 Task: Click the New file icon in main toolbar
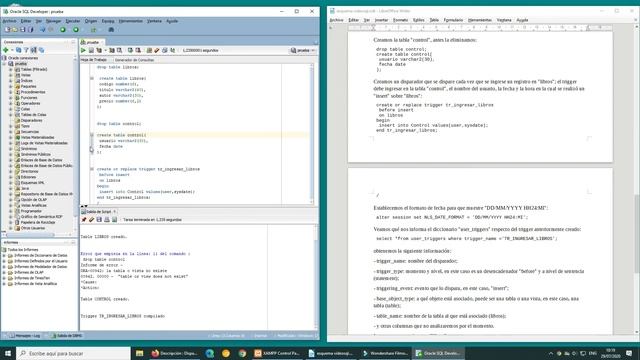coord(7,29)
